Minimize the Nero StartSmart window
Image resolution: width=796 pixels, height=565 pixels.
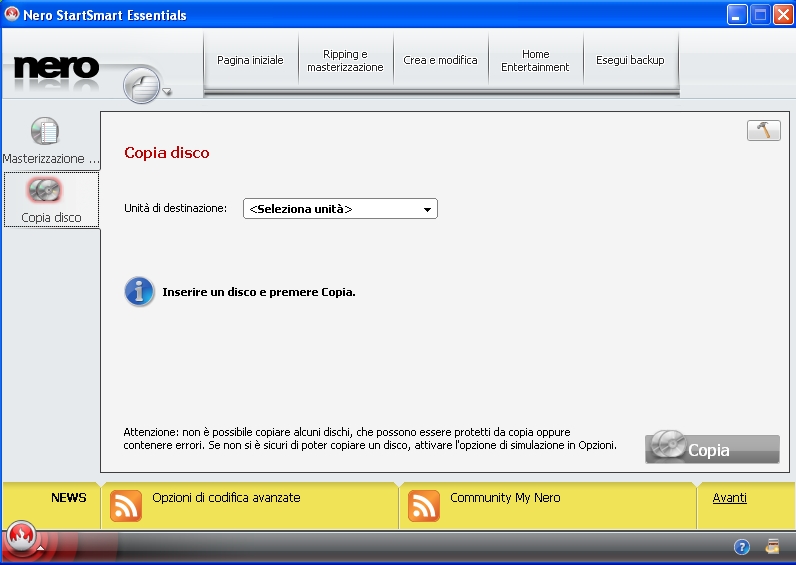click(737, 15)
